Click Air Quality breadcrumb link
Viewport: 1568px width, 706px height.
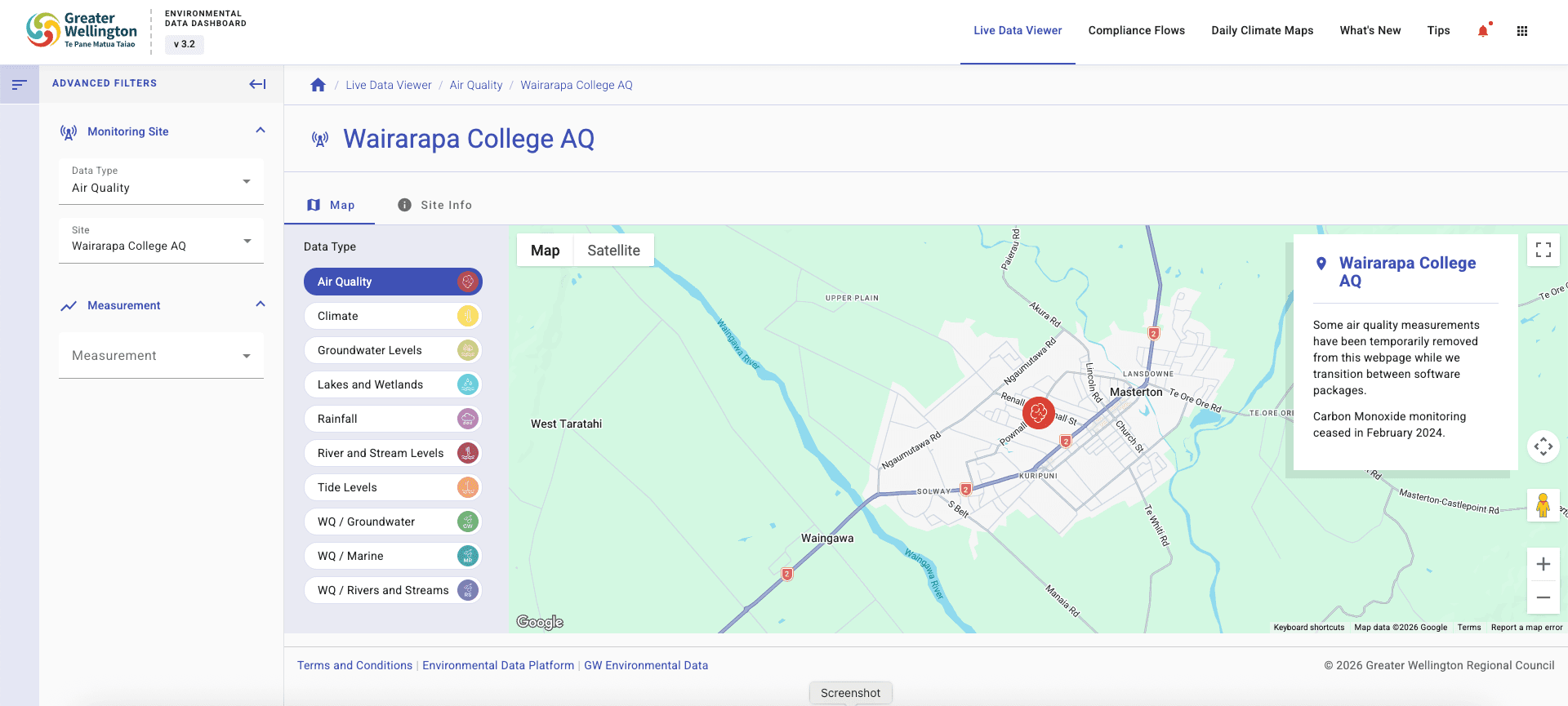pos(476,85)
